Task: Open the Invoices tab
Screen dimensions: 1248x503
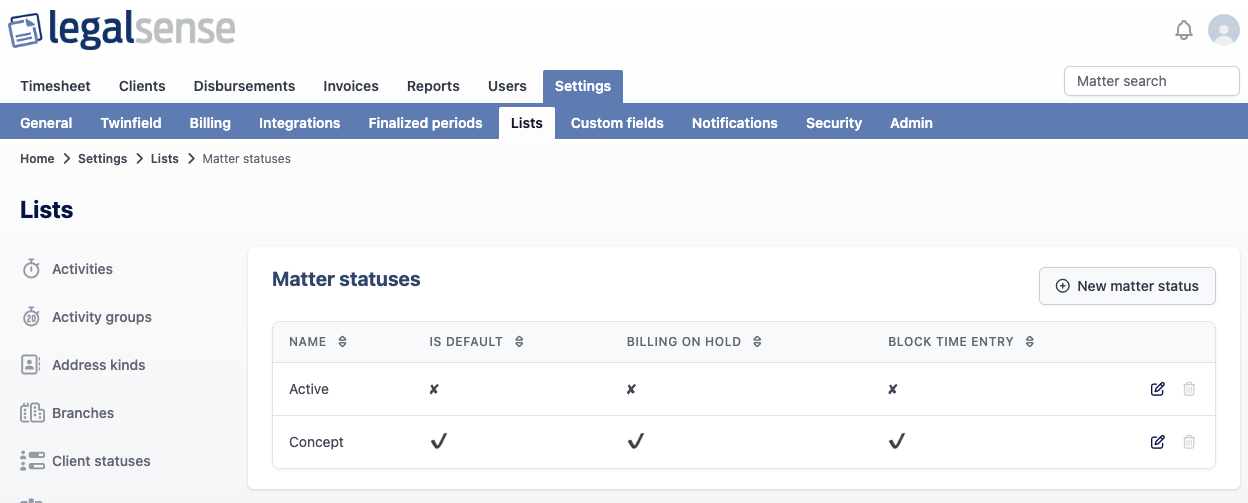Action: (351, 86)
